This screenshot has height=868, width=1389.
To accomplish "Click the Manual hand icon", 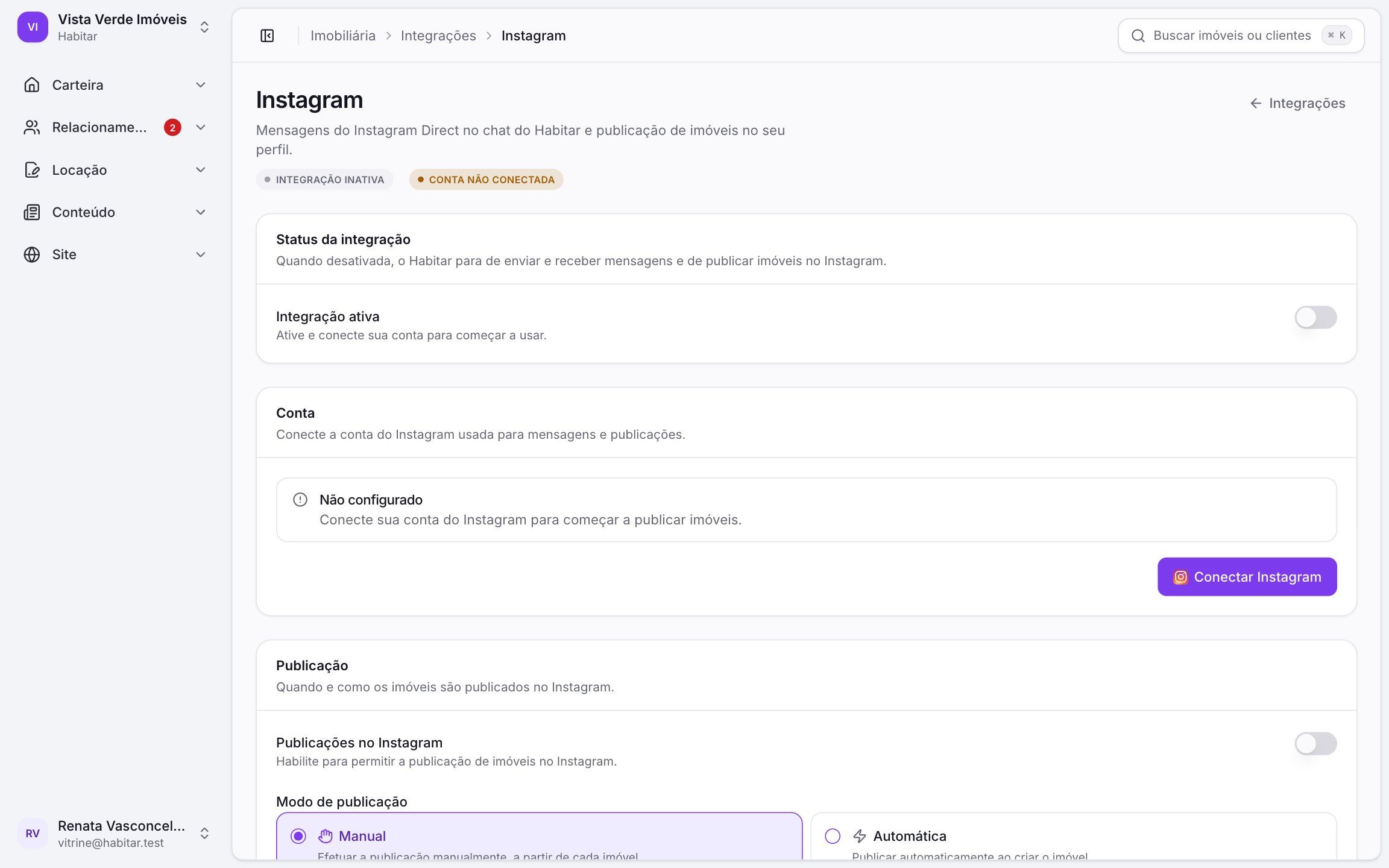I will click(x=326, y=836).
